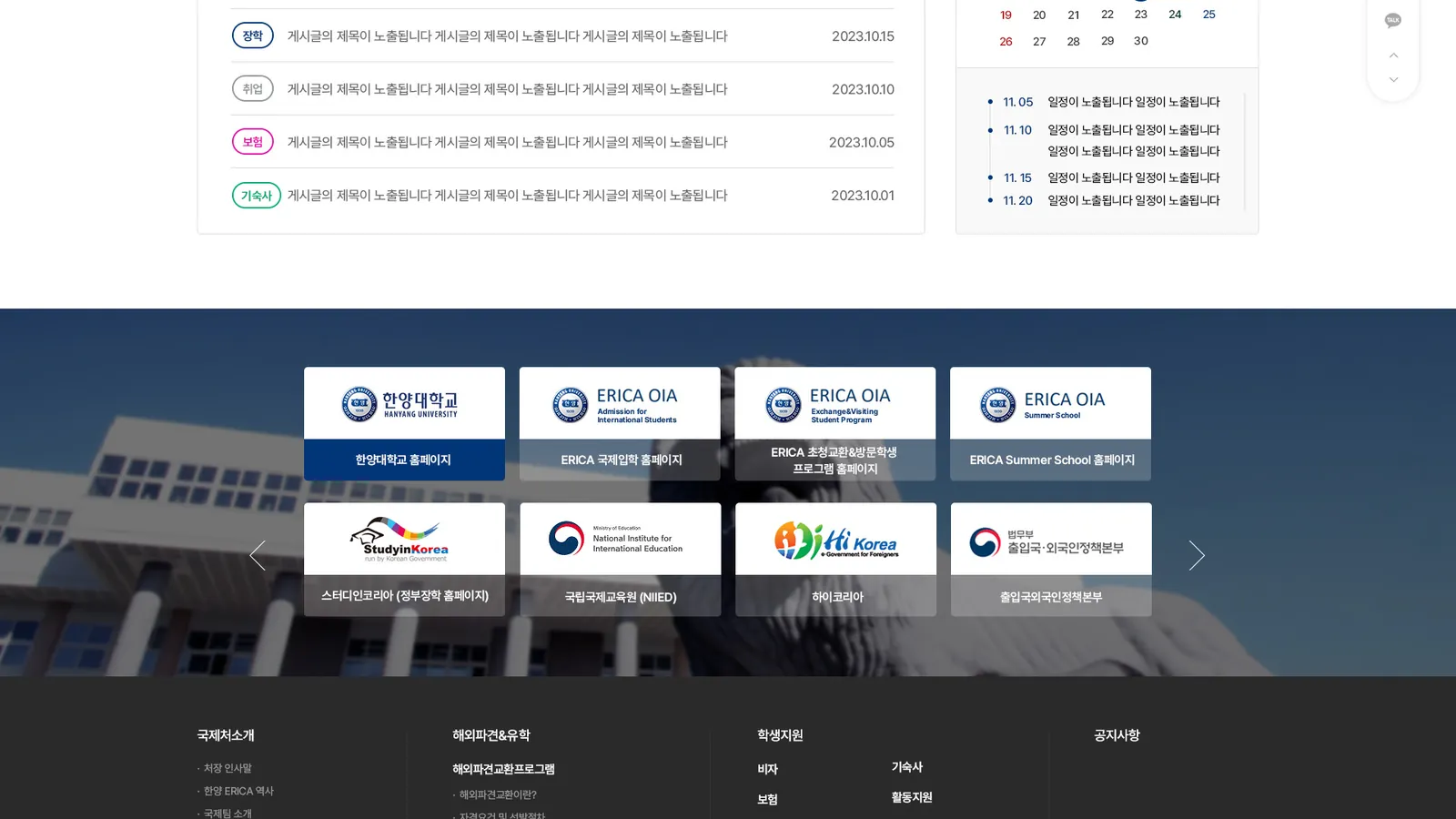Open the post dated 2023.10.15
Viewport: 1456px width, 819px height.
(562, 35)
